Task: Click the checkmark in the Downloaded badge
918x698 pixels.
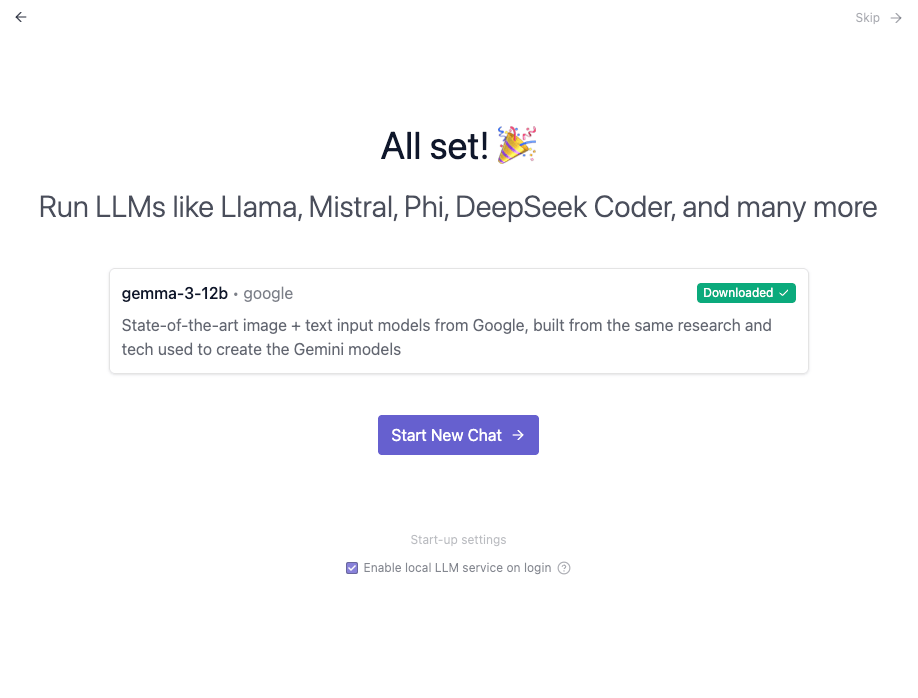Action: 784,293
